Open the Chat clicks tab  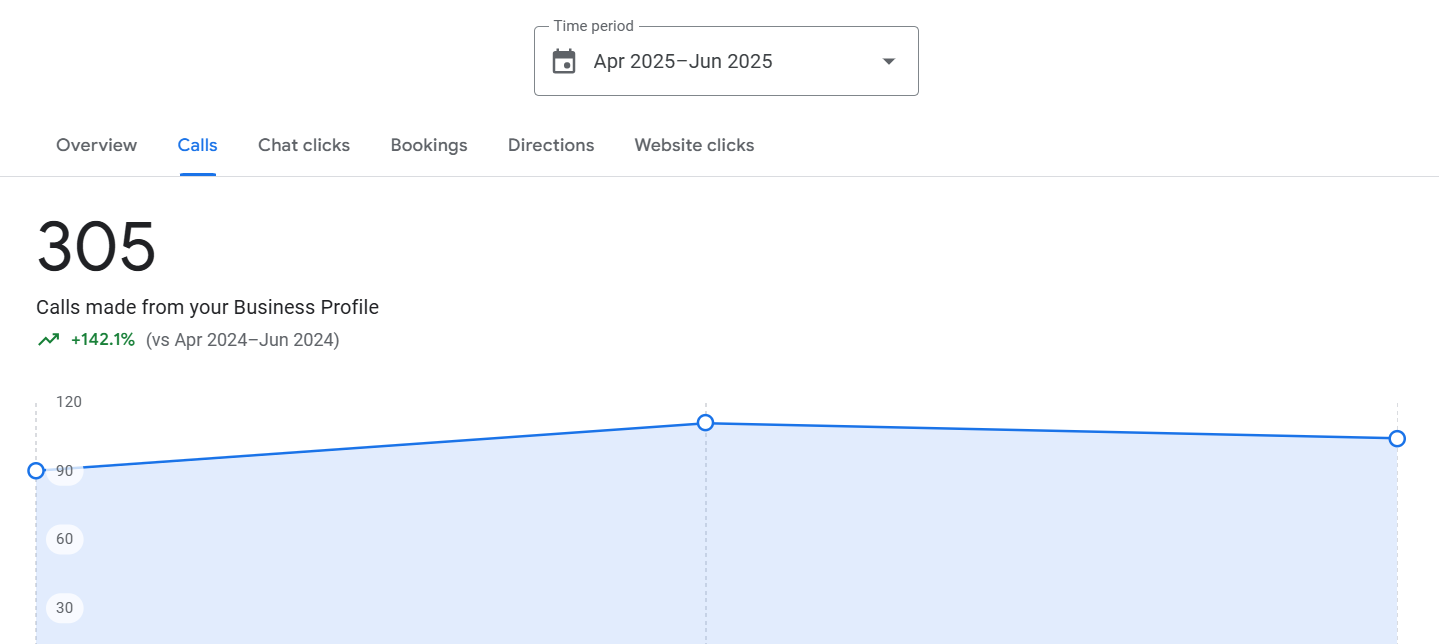304,145
